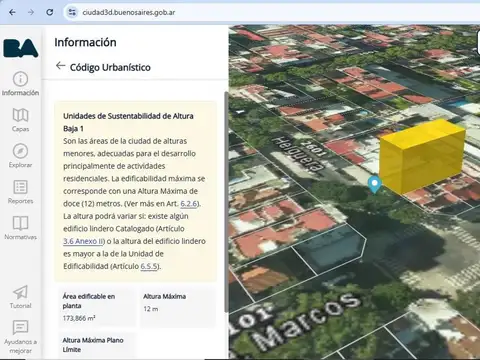Screen dimensions: 480x360
Task: Go back from Código Urbanístico arrow
Action: click(60, 66)
